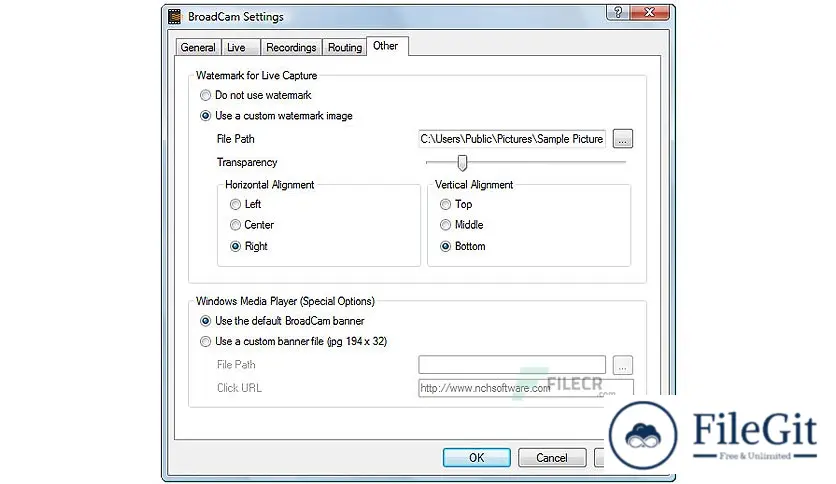Image resolution: width=836 pixels, height=484 pixels.
Task: Click the Click URL input field
Action: tap(526, 388)
